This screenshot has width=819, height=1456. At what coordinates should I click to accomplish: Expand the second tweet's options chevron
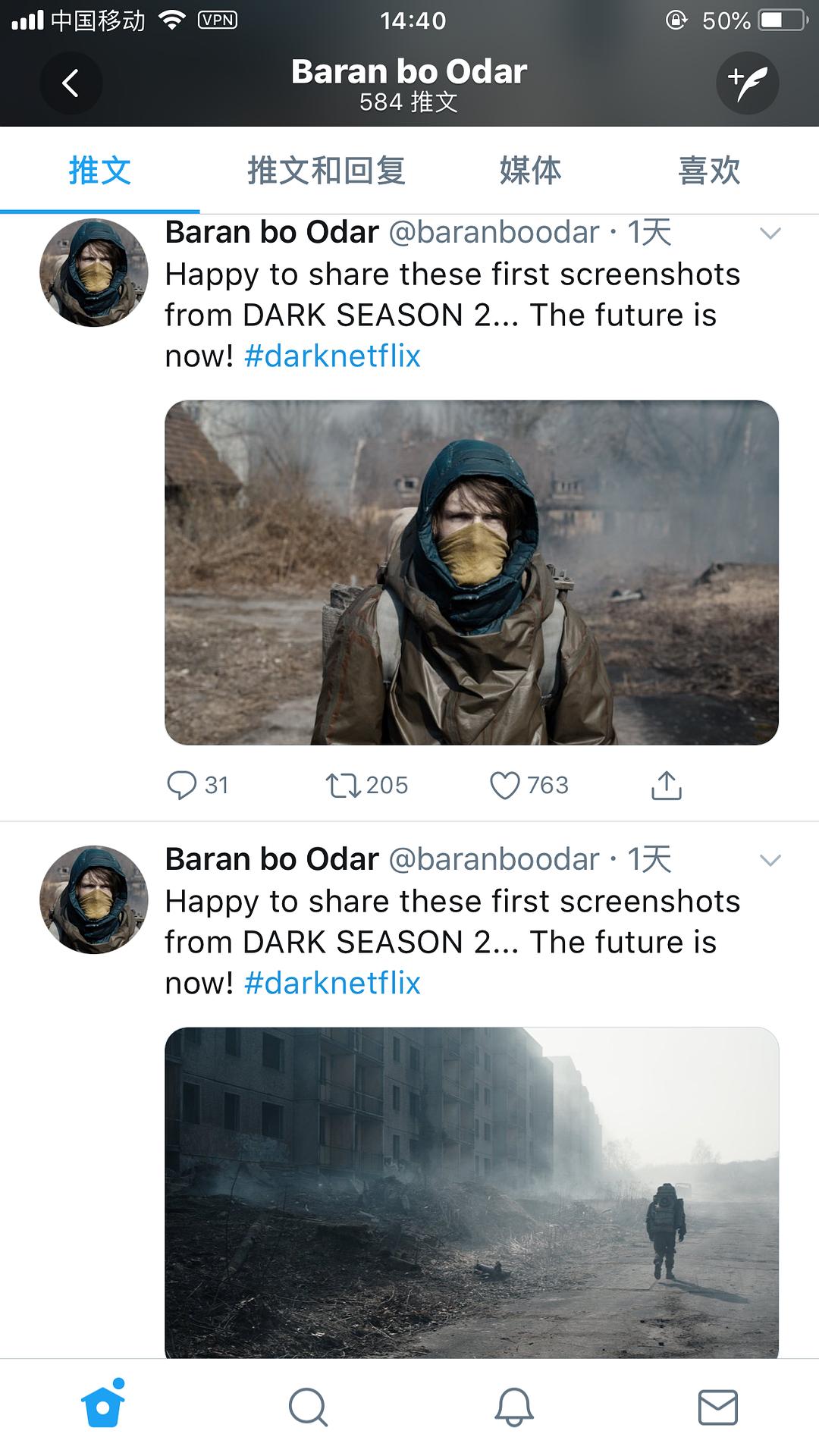pyautogui.click(x=770, y=861)
